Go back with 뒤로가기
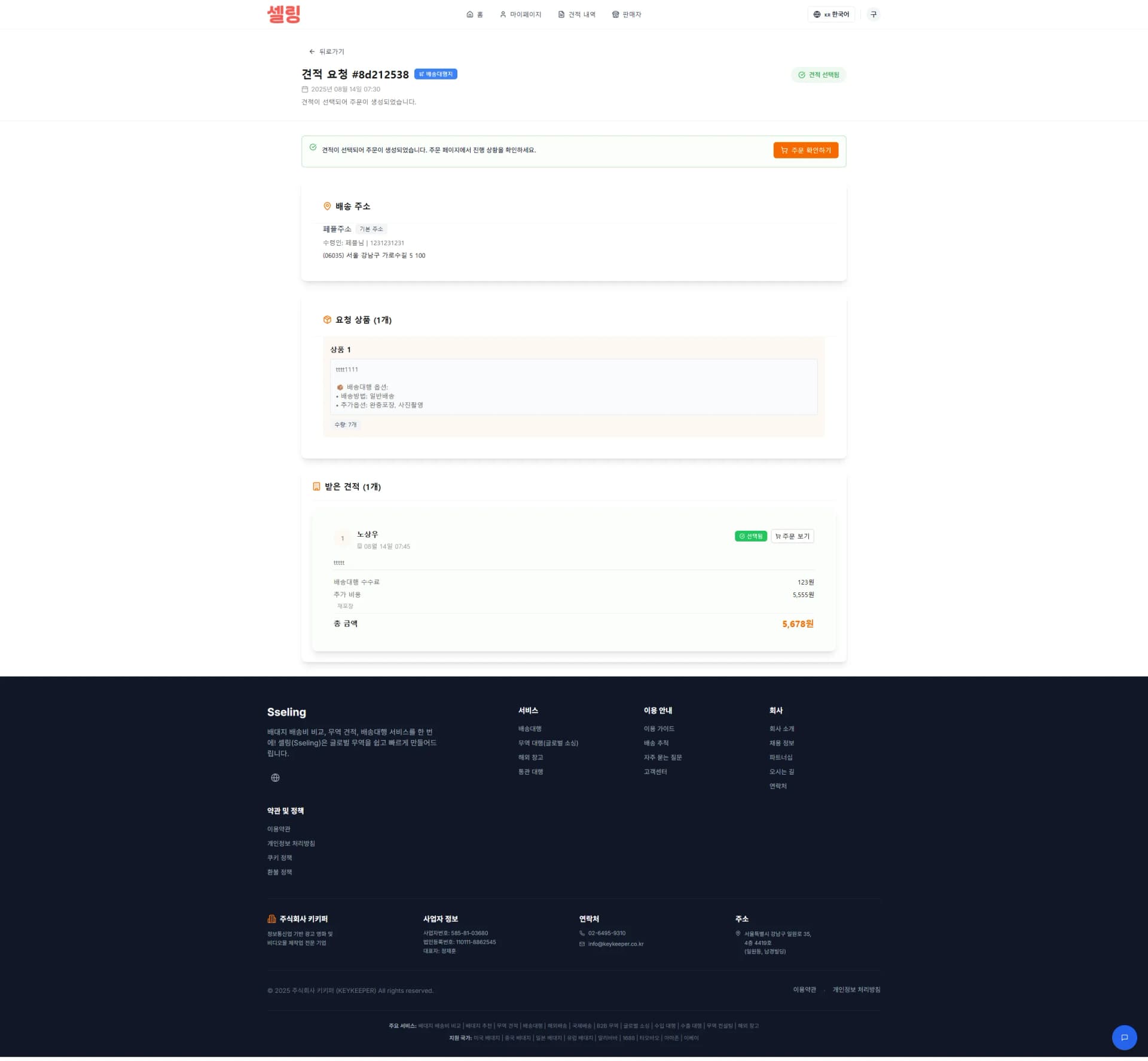This screenshot has width=1148, height=1061. [x=326, y=51]
